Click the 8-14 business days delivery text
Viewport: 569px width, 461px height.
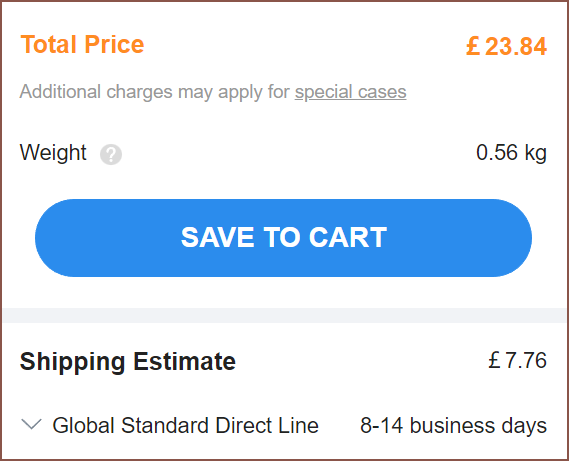(453, 425)
